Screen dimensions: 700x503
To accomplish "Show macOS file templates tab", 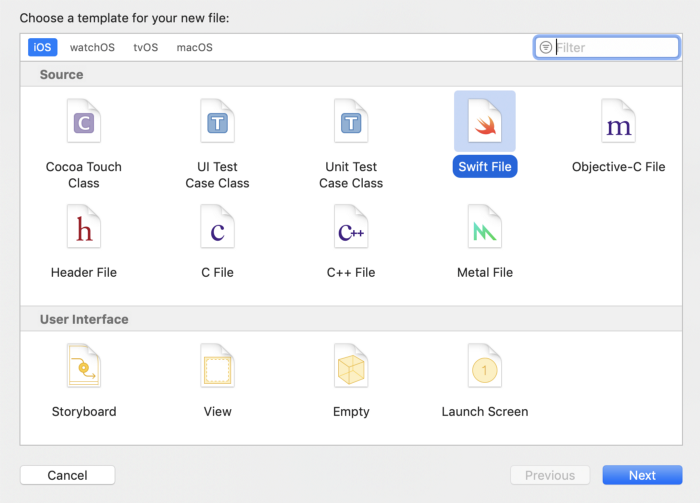I will 194,47.
